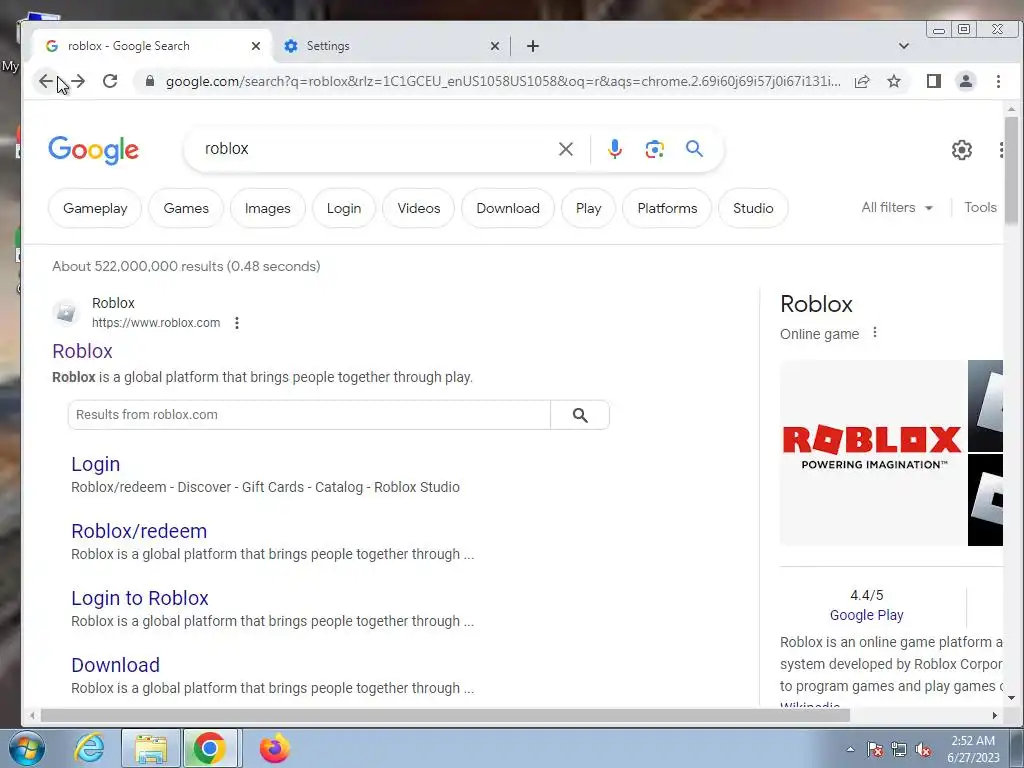
Task: Open options for the roblox.com result
Action: coord(237,323)
